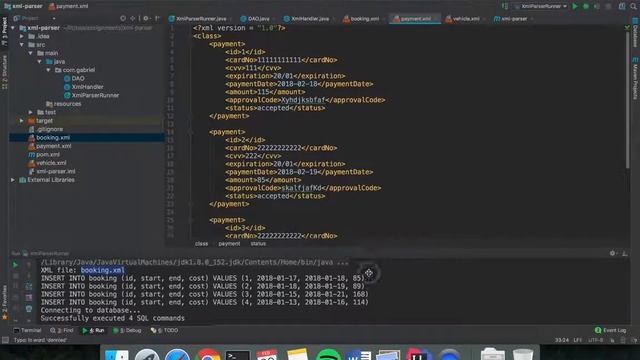
Task: Collapse the com.gabriel package
Action: [49, 70]
